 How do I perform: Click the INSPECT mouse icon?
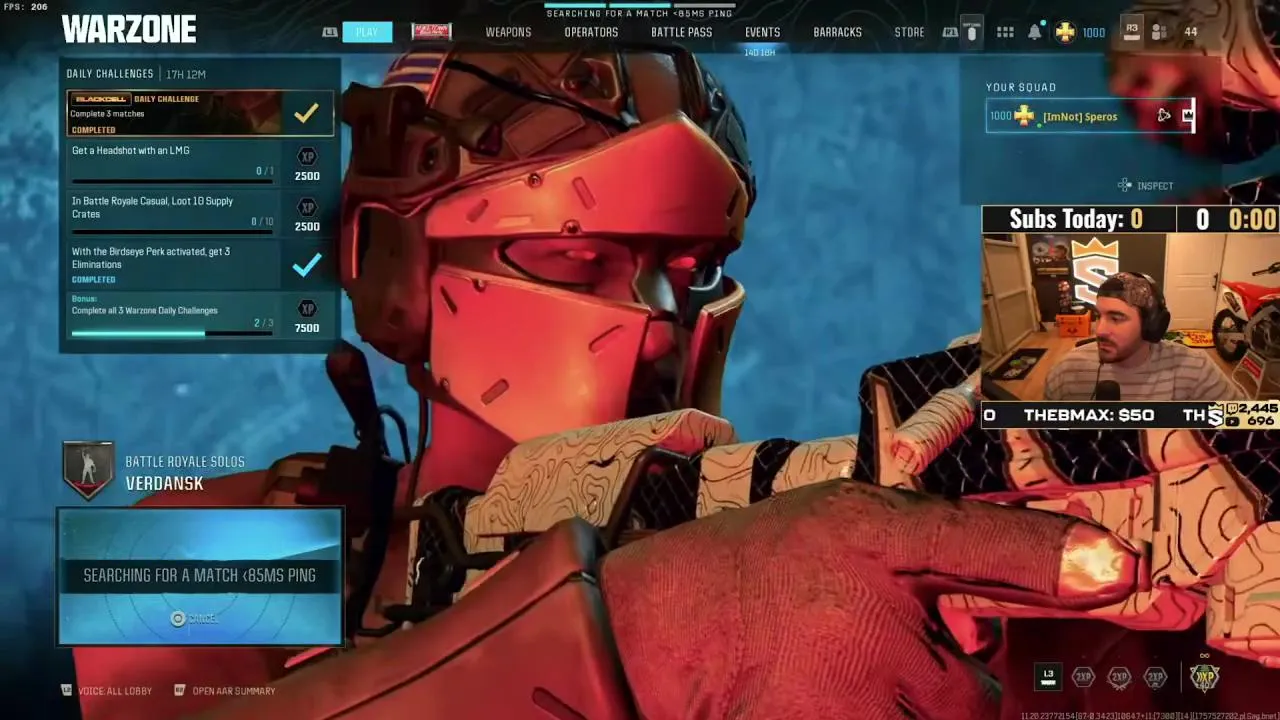tap(1125, 185)
